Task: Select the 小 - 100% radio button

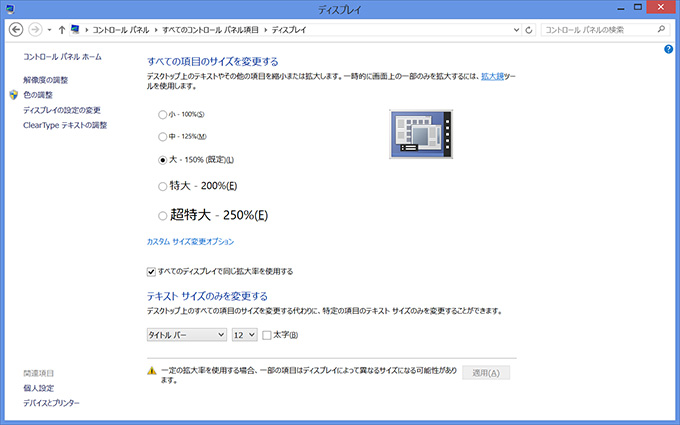Action: (x=162, y=114)
